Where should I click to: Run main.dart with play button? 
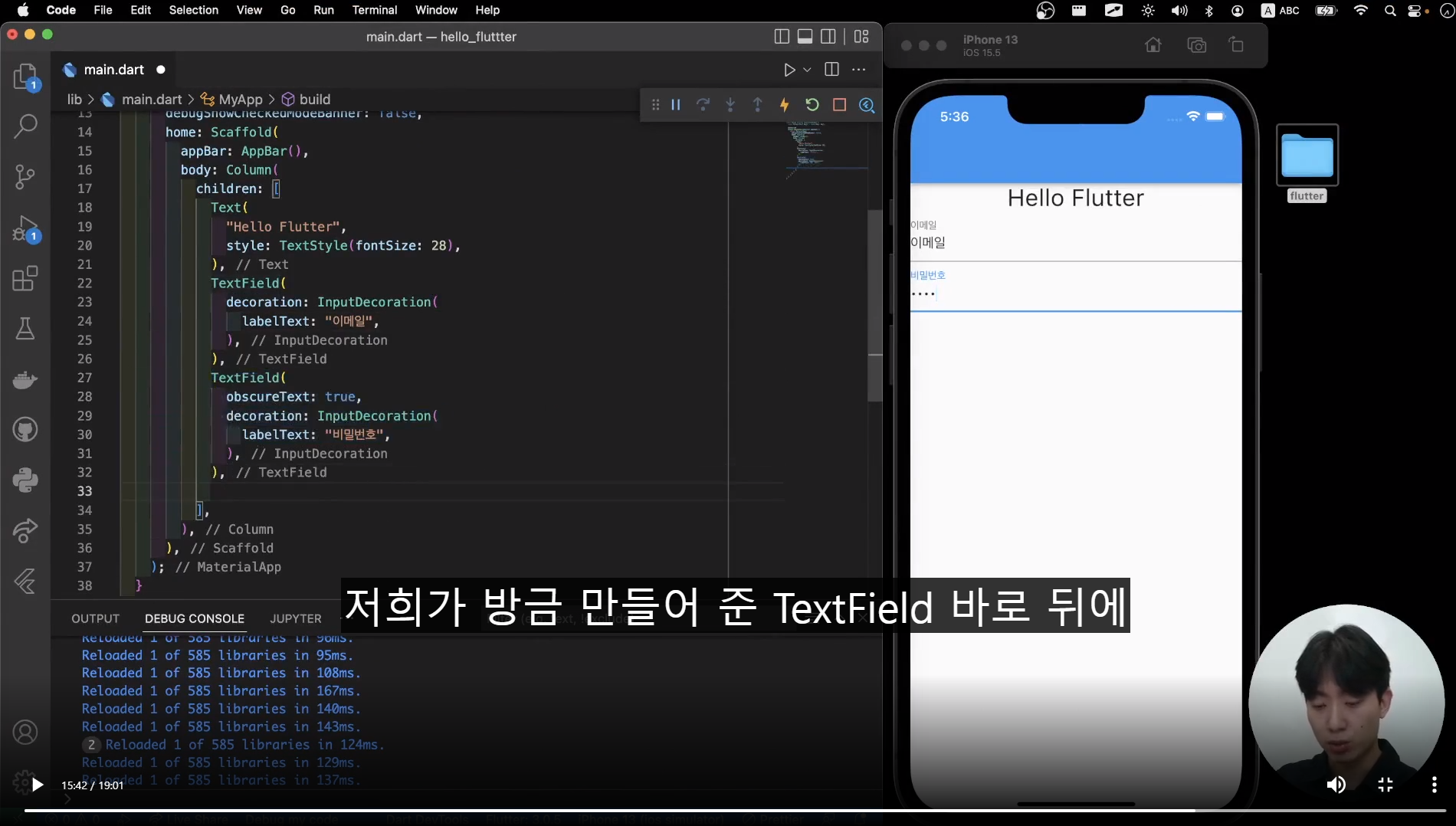[x=789, y=70]
